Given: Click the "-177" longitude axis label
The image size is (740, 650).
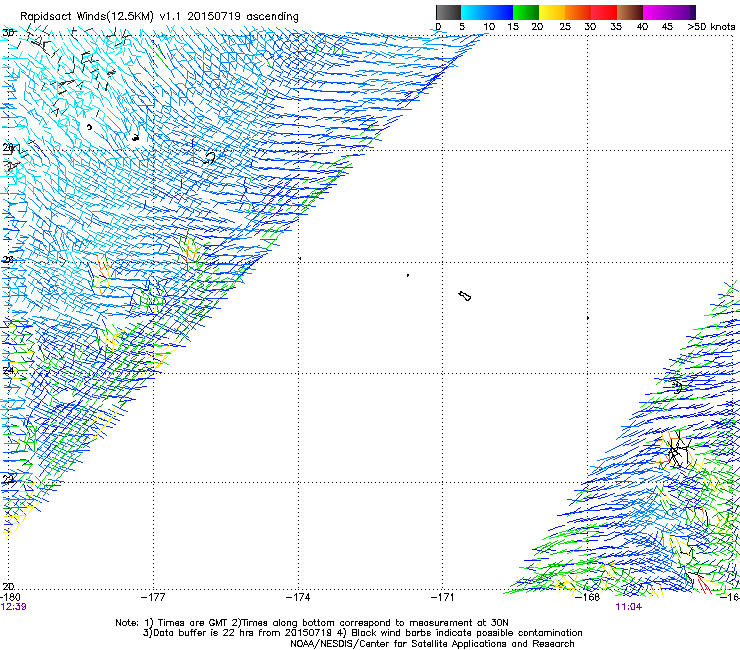Looking at the screenshot, I should point(153,597).
